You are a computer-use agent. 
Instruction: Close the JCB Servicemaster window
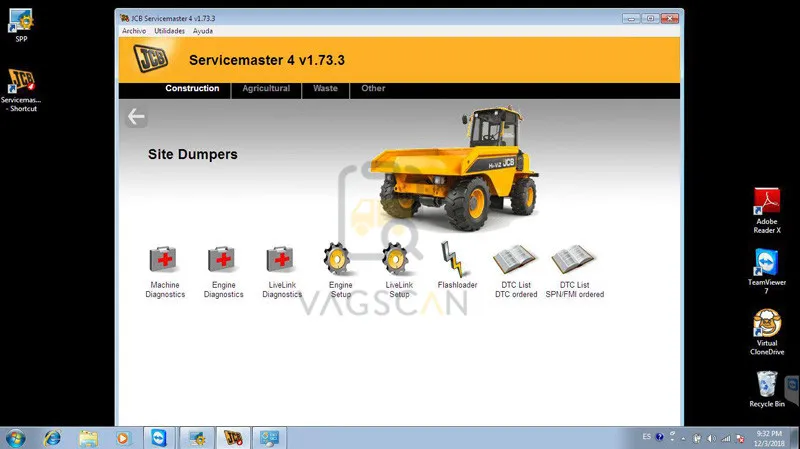click(669, 18)
